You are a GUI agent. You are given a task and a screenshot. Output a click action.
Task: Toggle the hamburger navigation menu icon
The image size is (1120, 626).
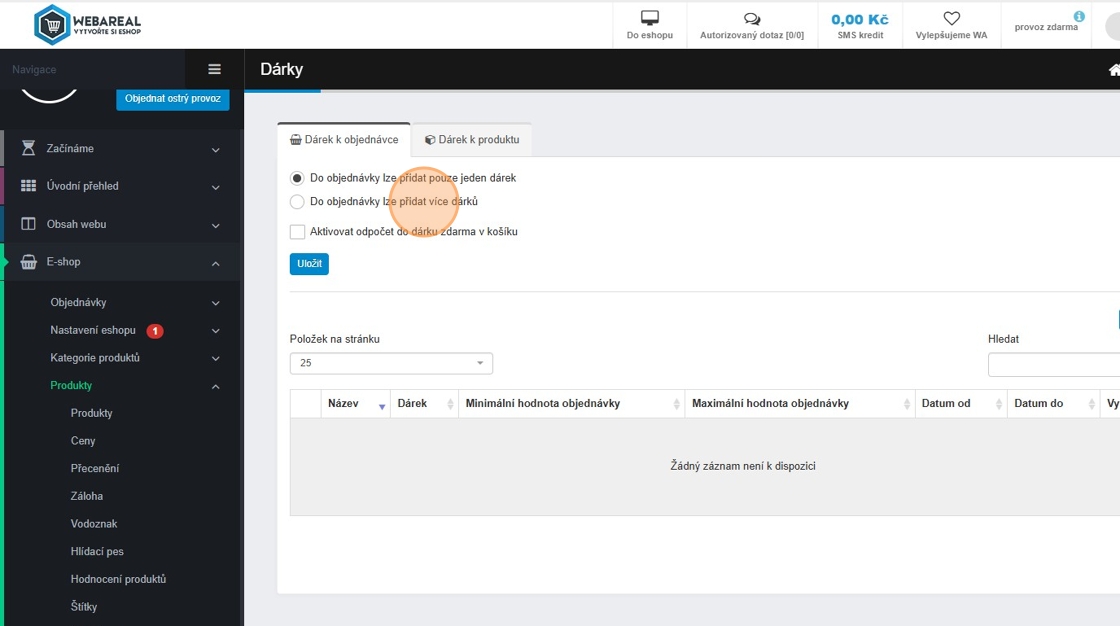pos(214,69)
